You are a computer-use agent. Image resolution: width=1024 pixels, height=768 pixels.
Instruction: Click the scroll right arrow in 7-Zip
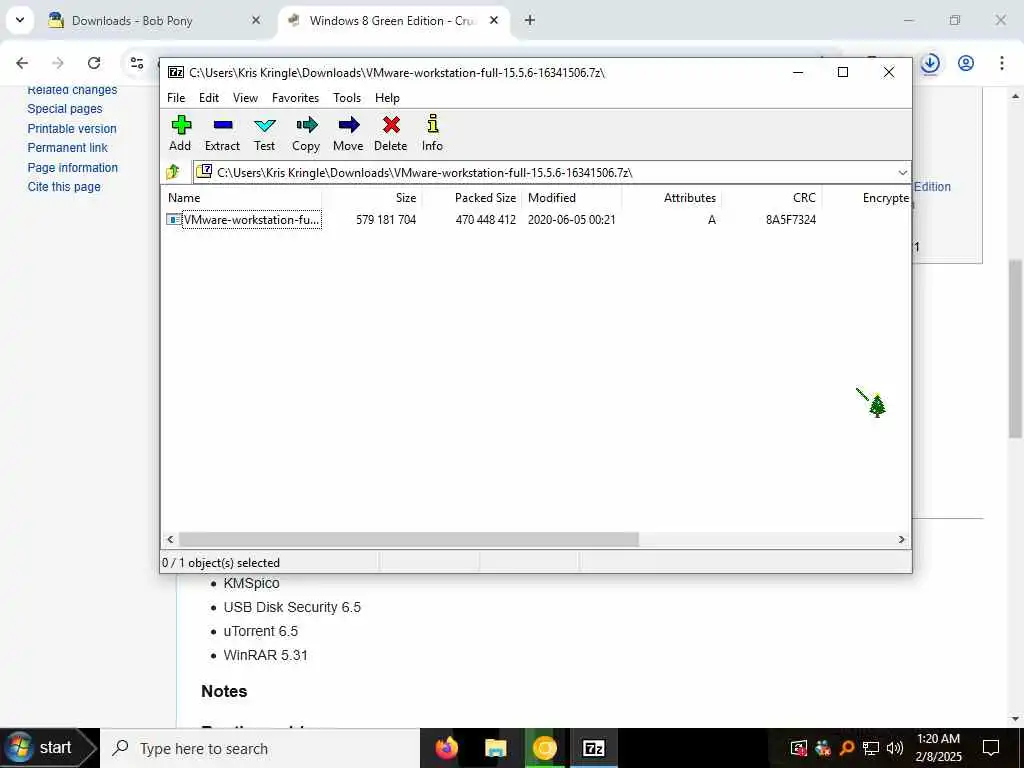(x=902, y=539)
